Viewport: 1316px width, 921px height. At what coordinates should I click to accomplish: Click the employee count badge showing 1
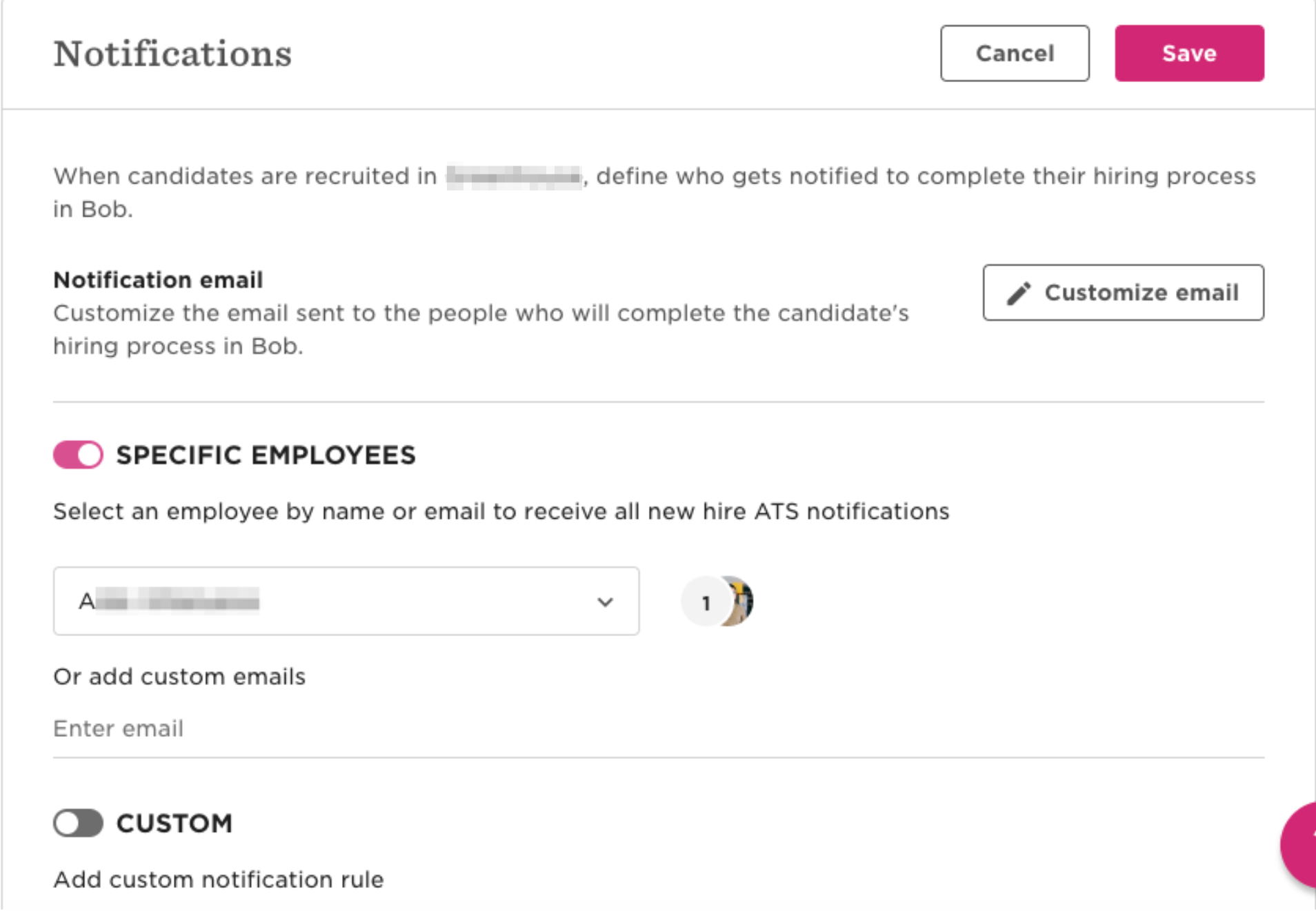point(706,602)
